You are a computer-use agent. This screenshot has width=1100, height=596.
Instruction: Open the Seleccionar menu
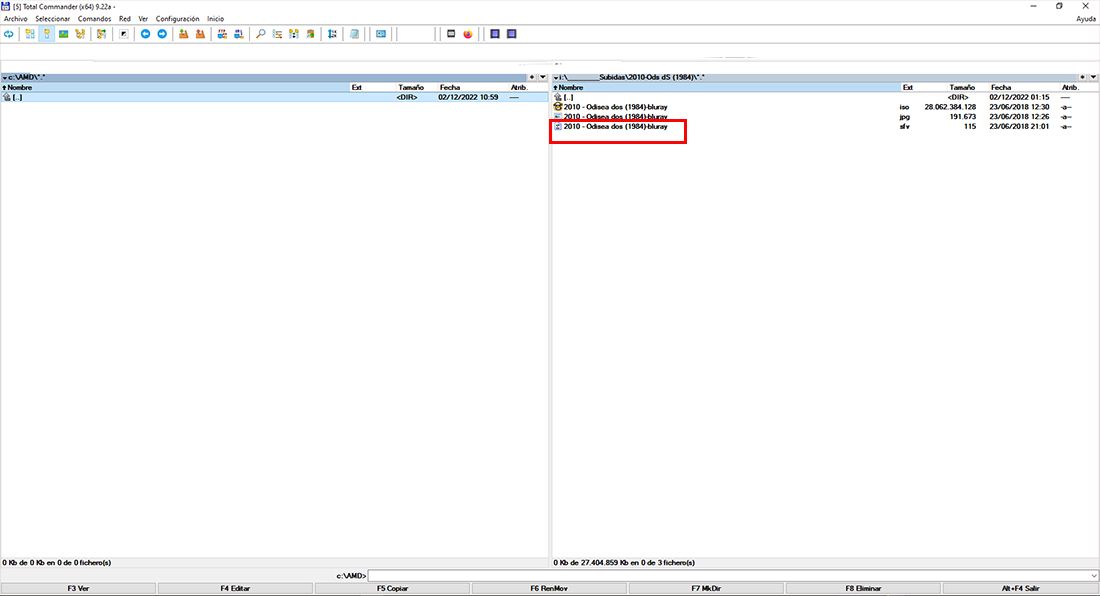[x=53, y=19]
